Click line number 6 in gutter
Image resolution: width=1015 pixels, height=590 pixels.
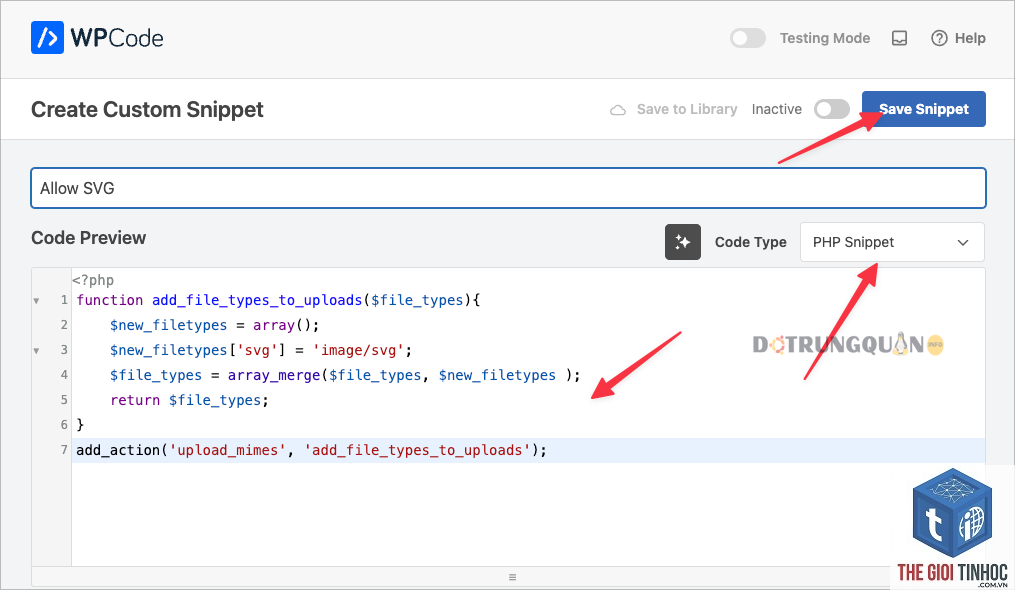tap(64, 425)
